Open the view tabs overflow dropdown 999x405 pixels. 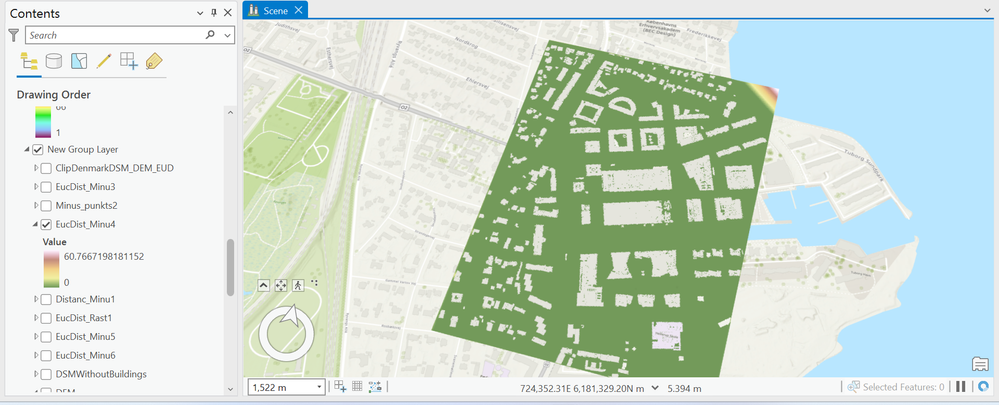tap(988, 10)
